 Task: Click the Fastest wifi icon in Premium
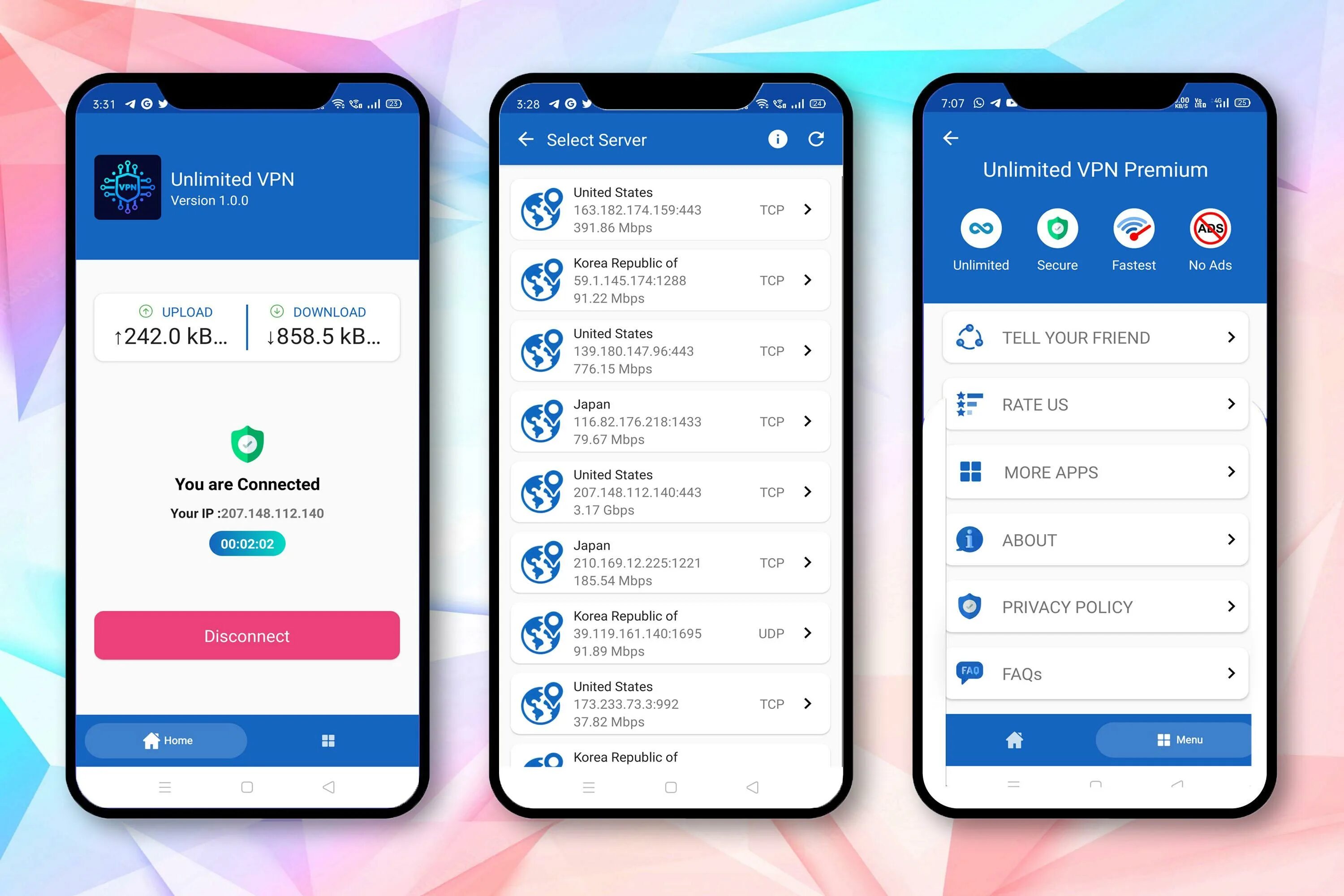click(x=1132, y=228)
